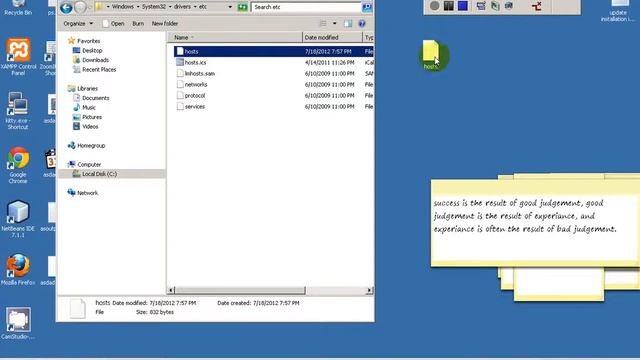Open Desktop in Favorites
The width and height of the screenshot is (640, 360).
click(x=87, y=51)
